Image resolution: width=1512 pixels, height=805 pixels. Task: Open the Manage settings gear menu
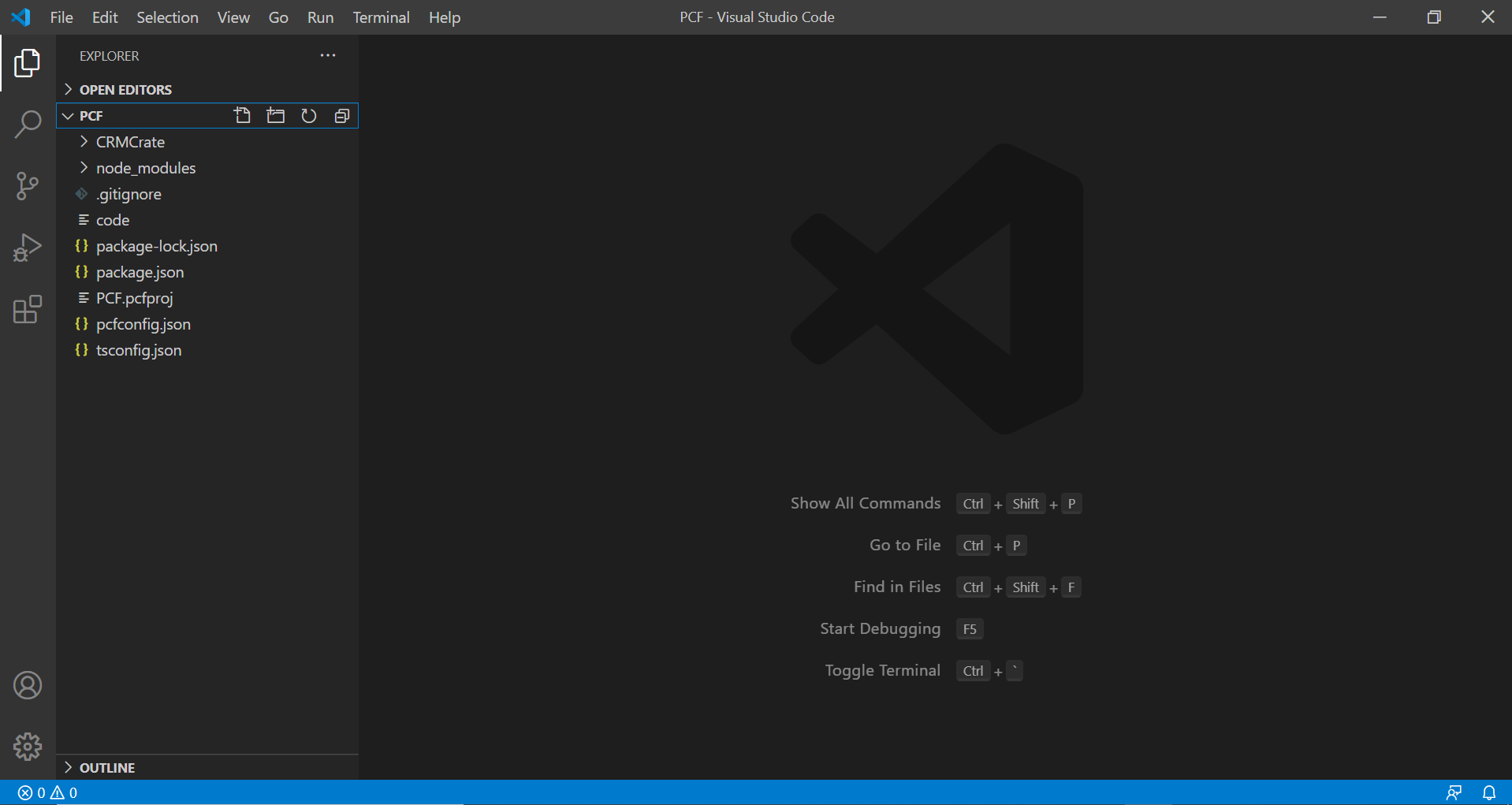28,746
